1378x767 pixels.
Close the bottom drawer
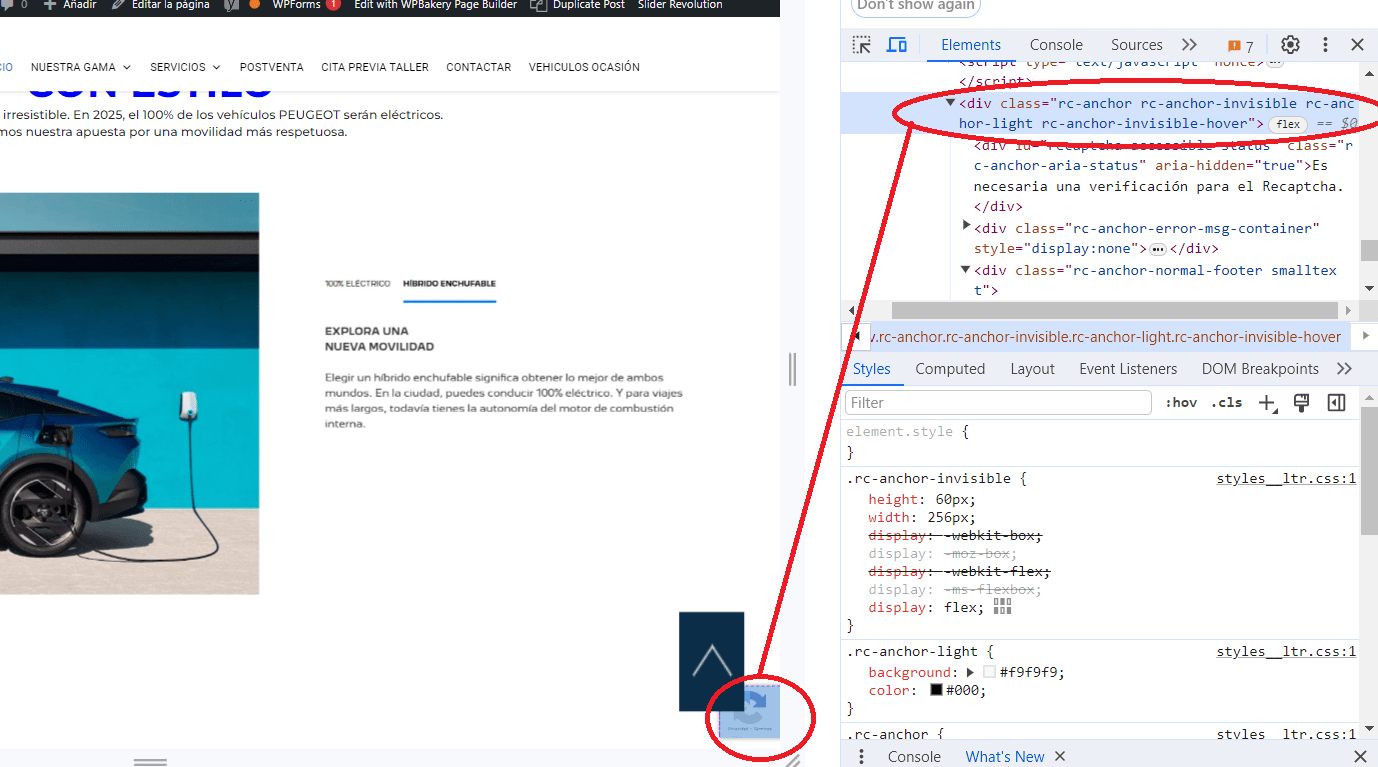coord(1359,757)
